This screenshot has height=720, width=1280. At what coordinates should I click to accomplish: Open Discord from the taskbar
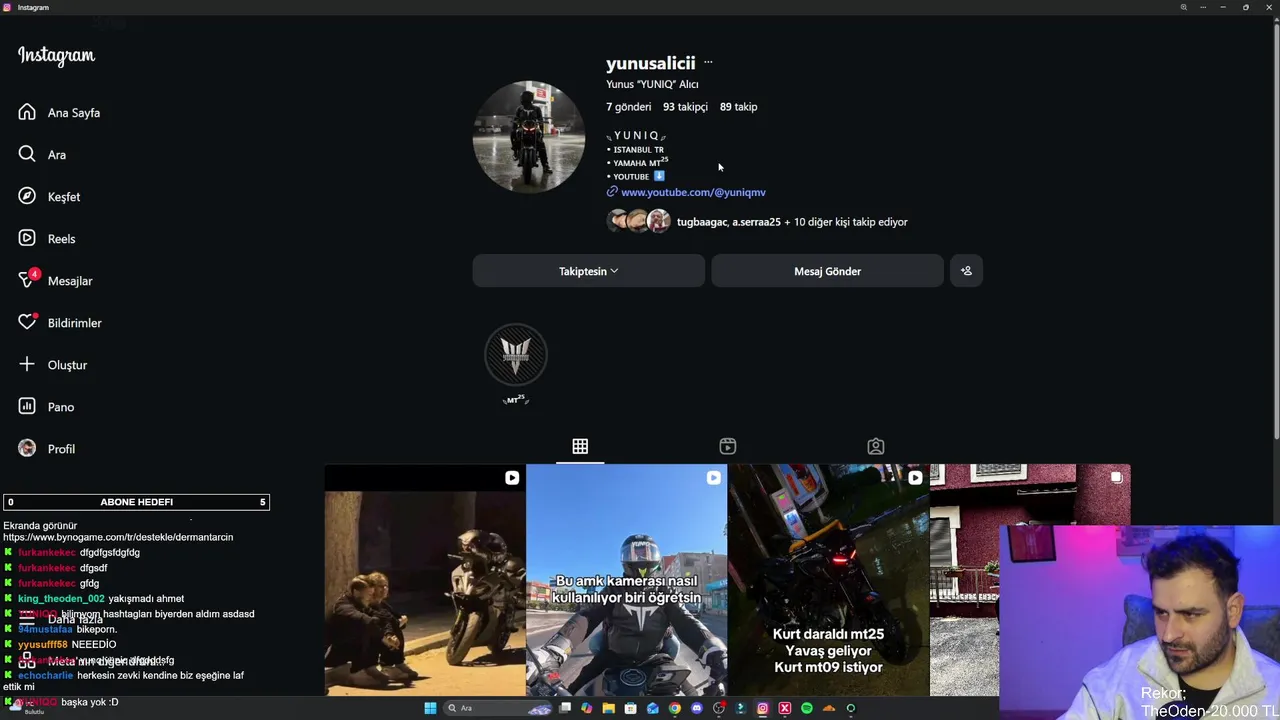(697, 708)
